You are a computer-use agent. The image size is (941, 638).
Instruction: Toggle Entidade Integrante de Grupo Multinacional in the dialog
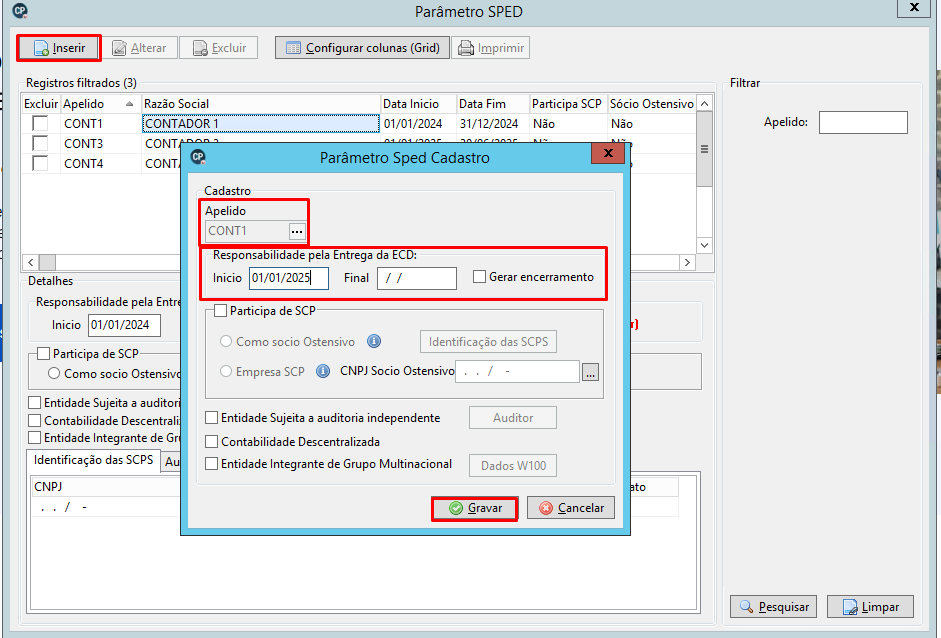click(x=211, y=464)
